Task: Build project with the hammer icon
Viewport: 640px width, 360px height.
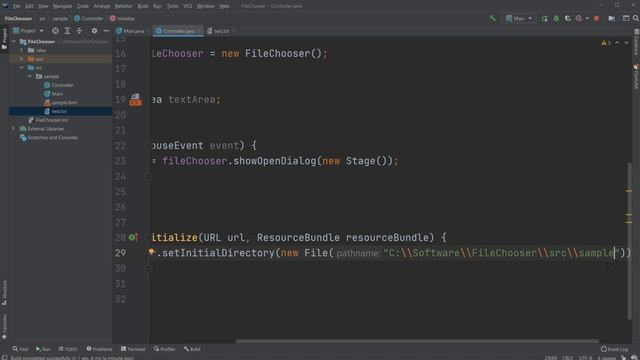Action: click(492, 18)
